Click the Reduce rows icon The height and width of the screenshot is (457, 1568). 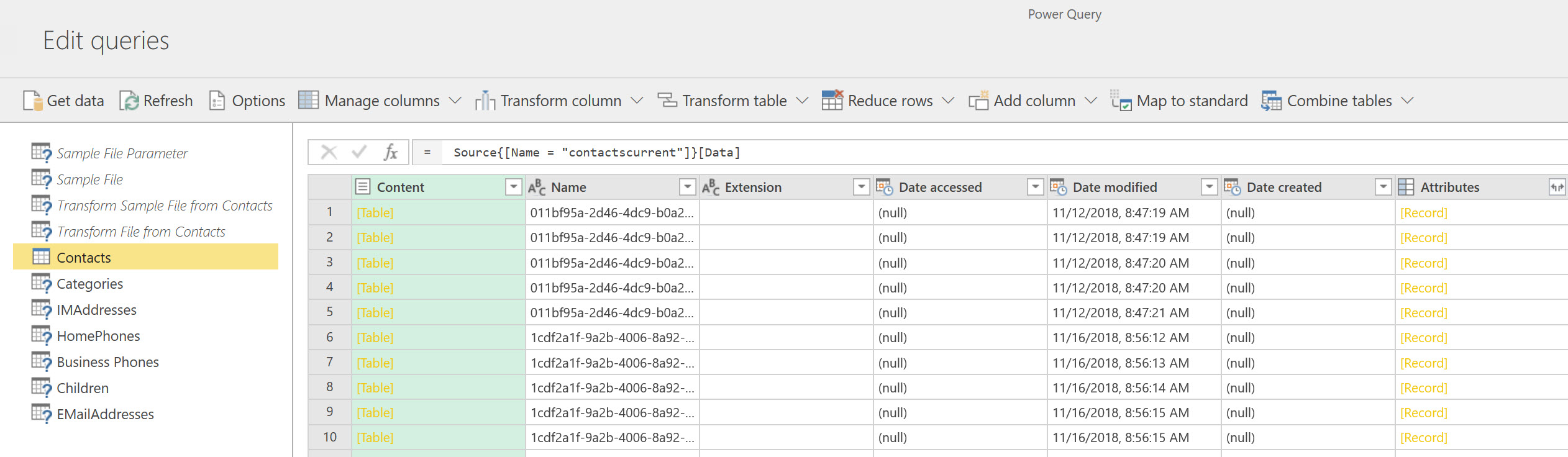(x=832, y=100)
